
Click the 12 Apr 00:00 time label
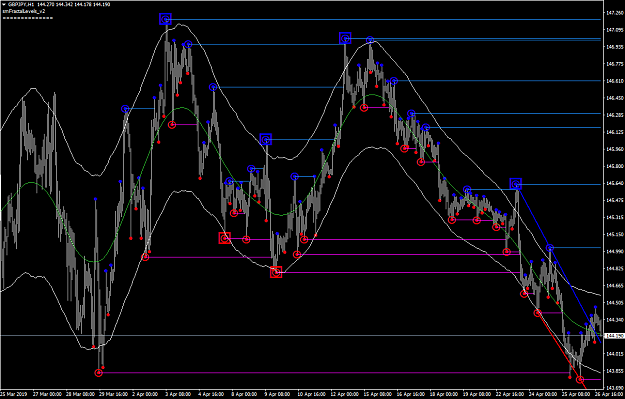pos(344,394)
